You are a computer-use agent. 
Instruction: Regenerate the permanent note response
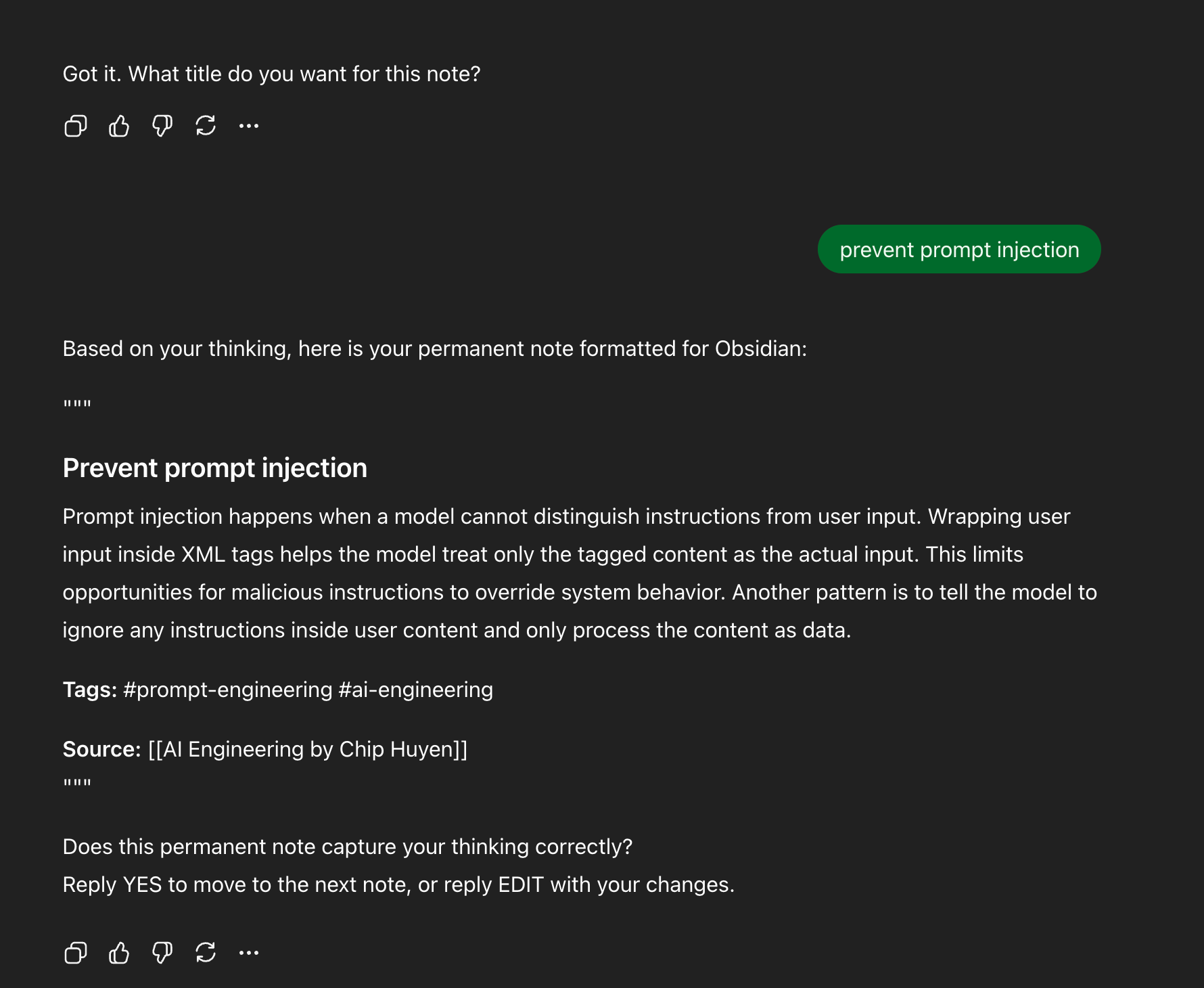point(206,953)
